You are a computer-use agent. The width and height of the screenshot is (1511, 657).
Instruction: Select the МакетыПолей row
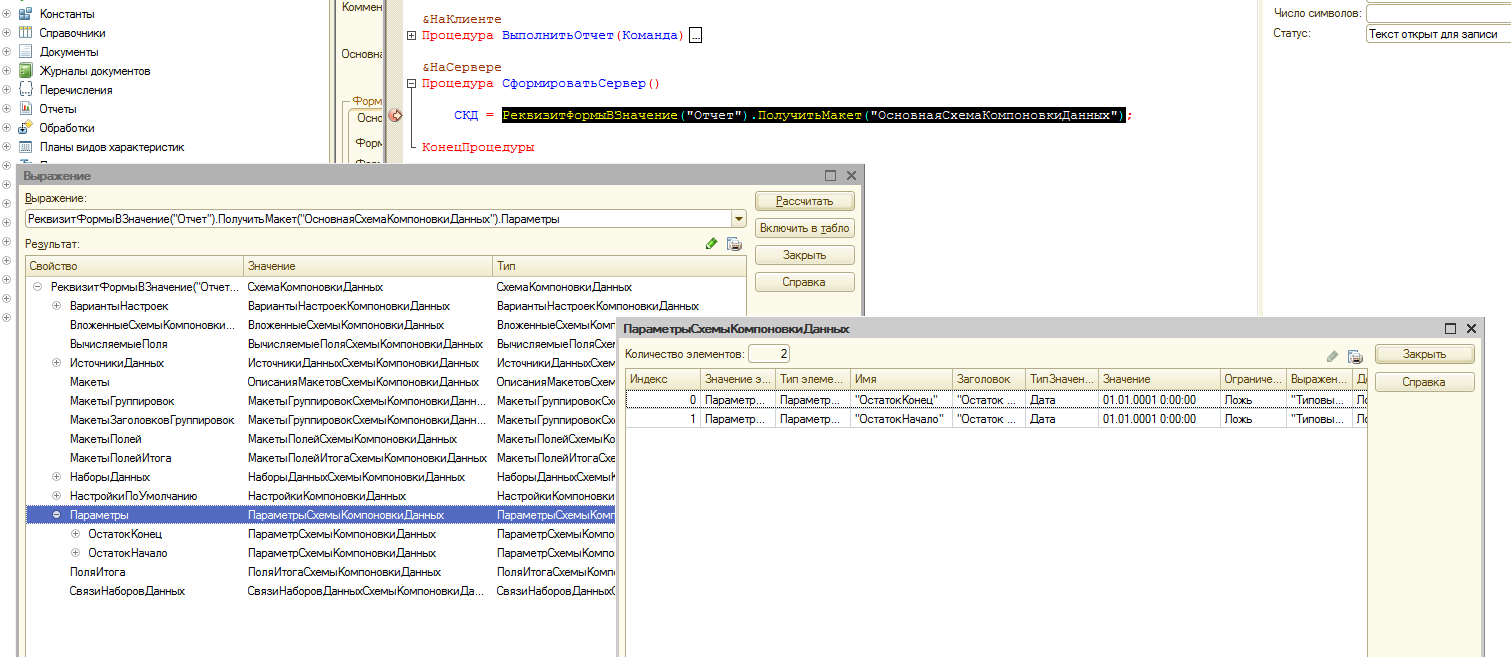coord(320,439)
